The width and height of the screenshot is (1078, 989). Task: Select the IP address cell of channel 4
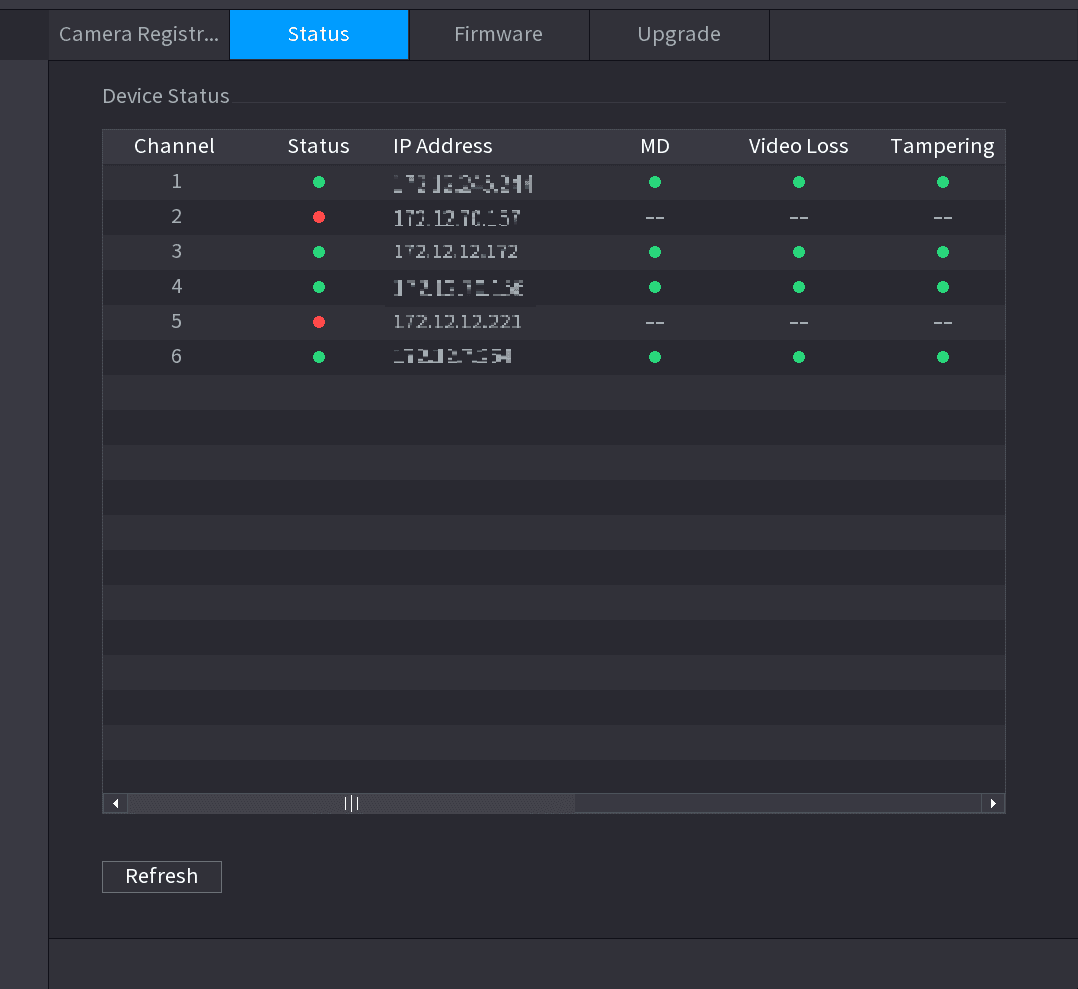pyautogui.click(x=459, y=287)
